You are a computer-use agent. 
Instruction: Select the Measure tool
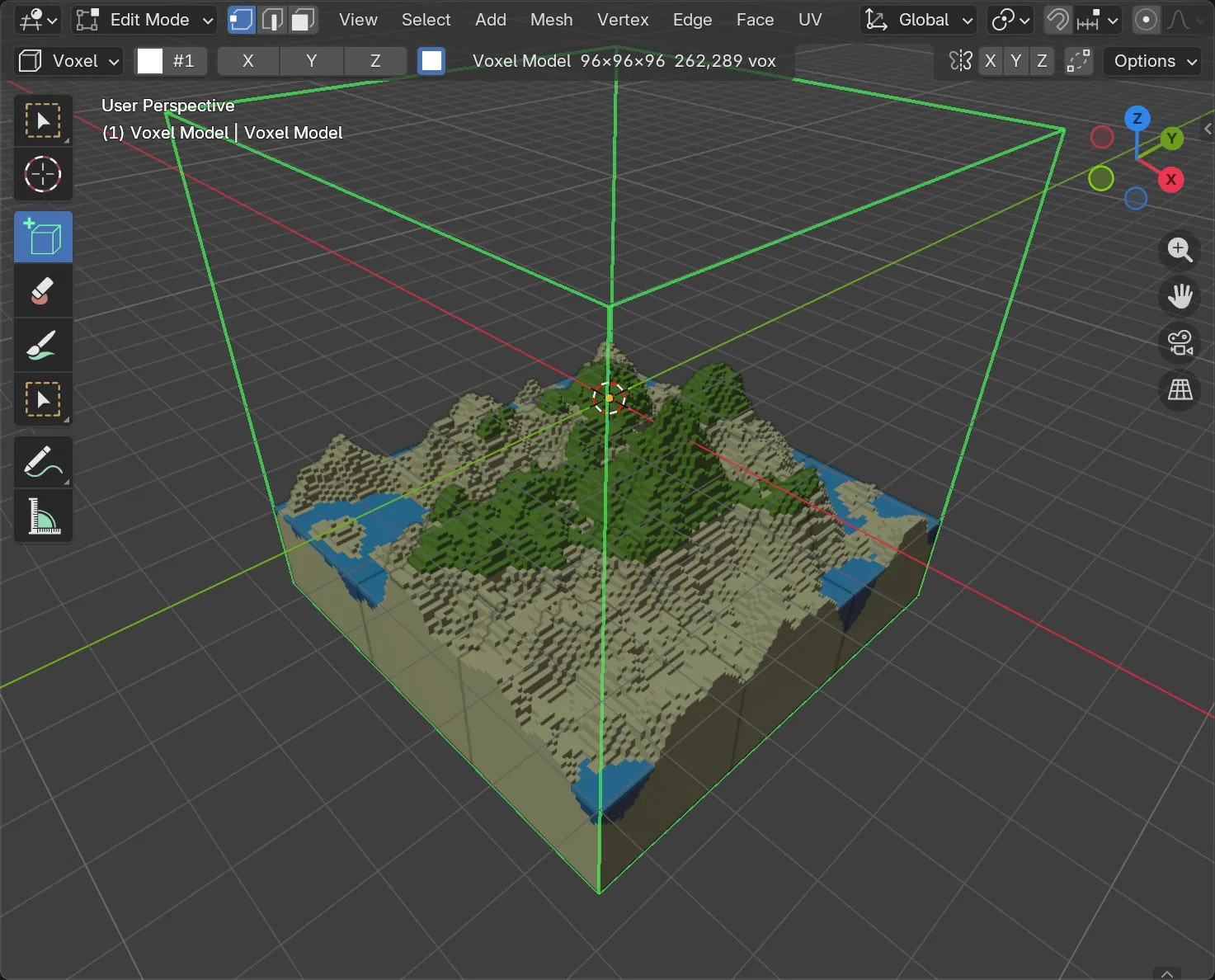point(43,516)
